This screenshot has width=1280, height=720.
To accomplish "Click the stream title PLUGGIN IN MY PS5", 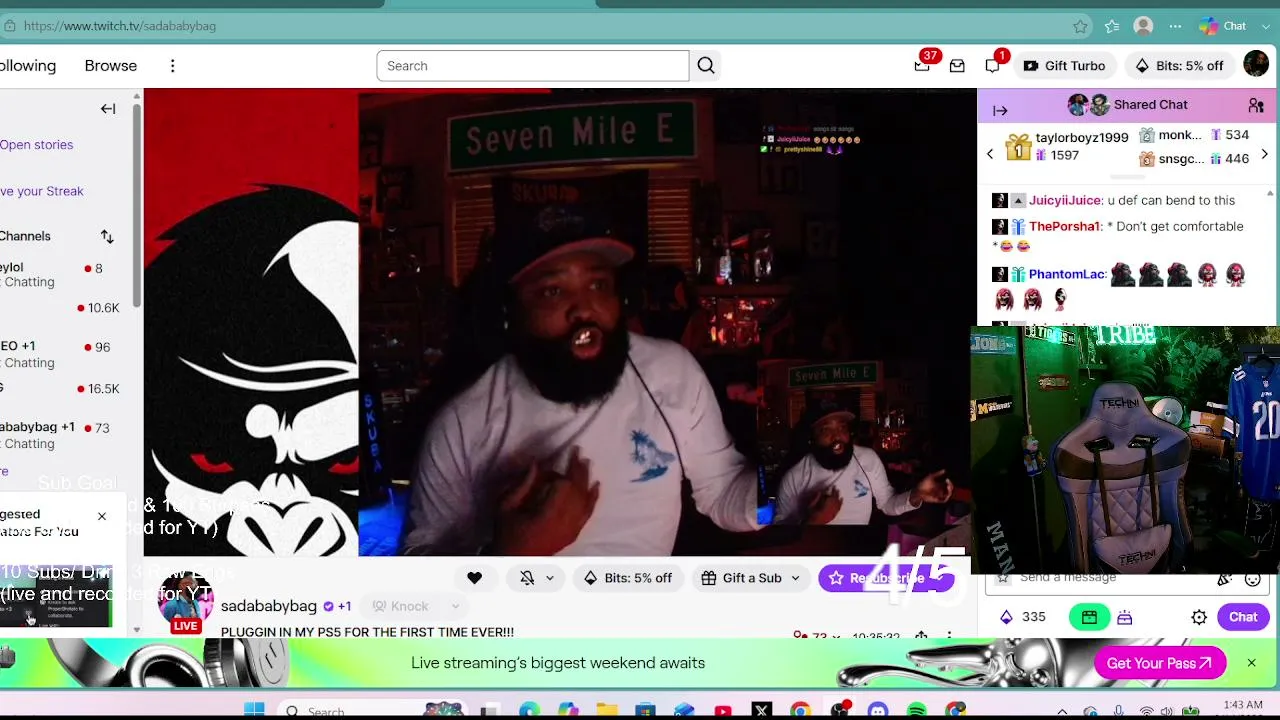I will (367, 632).
